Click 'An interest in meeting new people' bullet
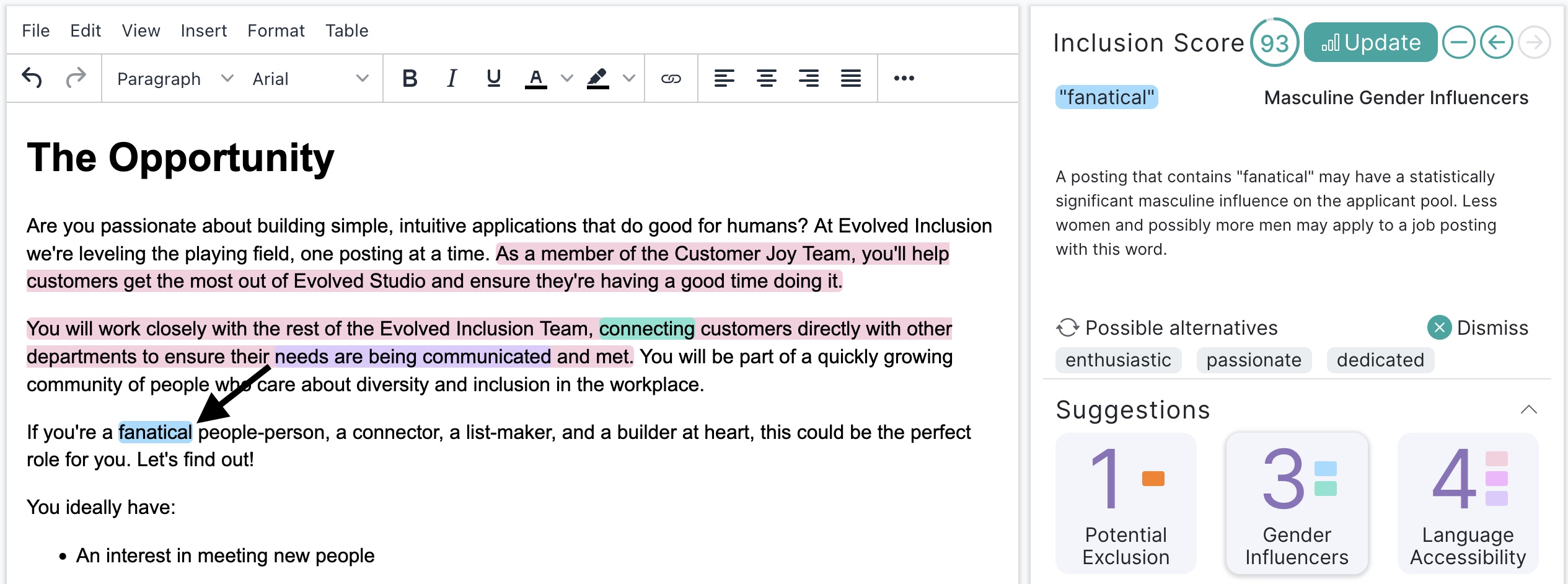This screenshot has width=1568, height=584. pos(225,555)
